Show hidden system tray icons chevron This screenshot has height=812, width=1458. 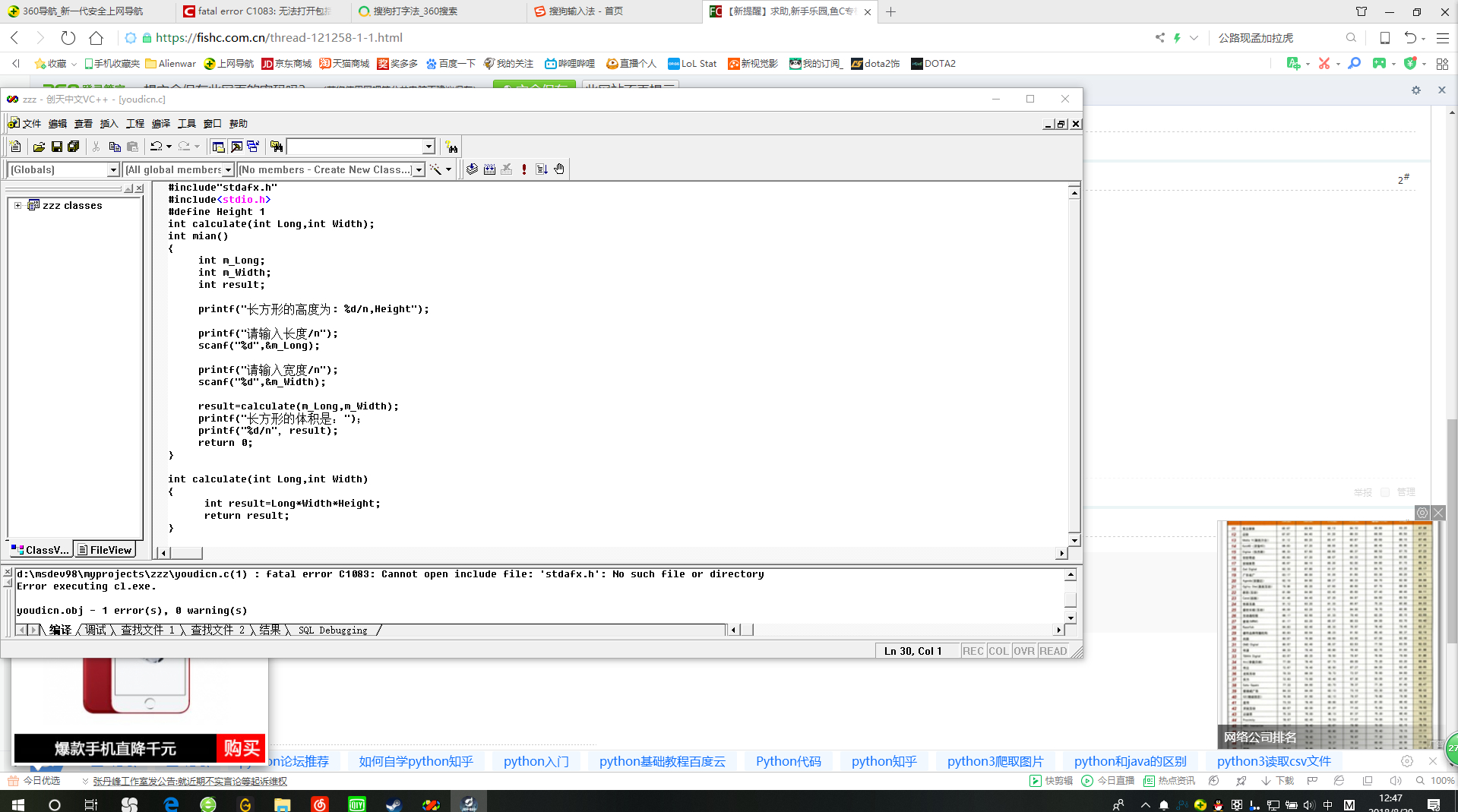coord(1145,805)
